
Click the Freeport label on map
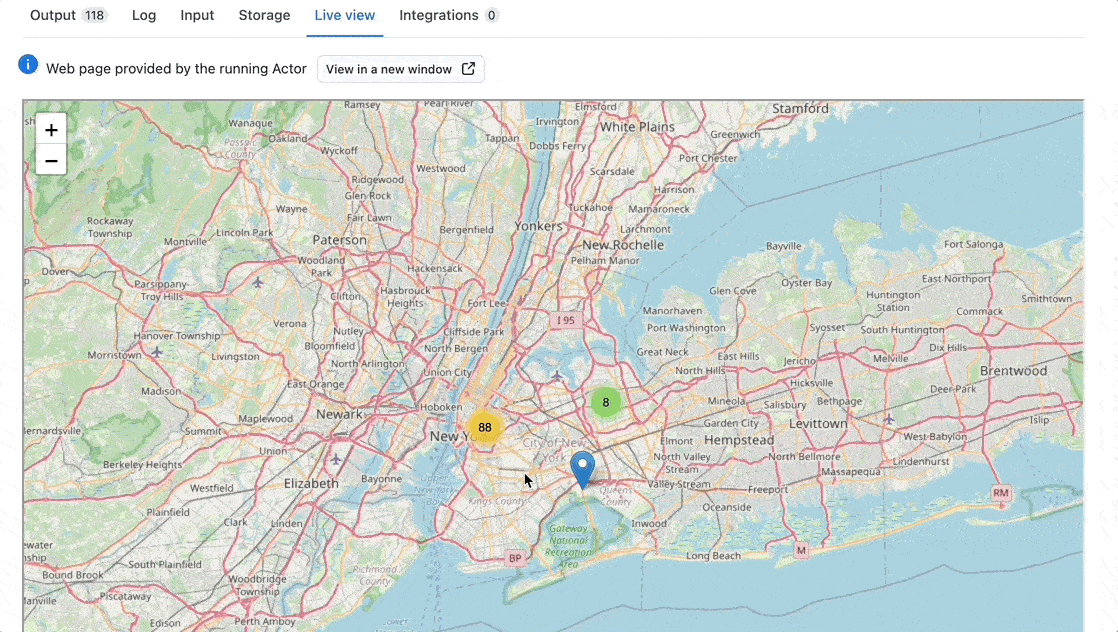pos(768,489)
